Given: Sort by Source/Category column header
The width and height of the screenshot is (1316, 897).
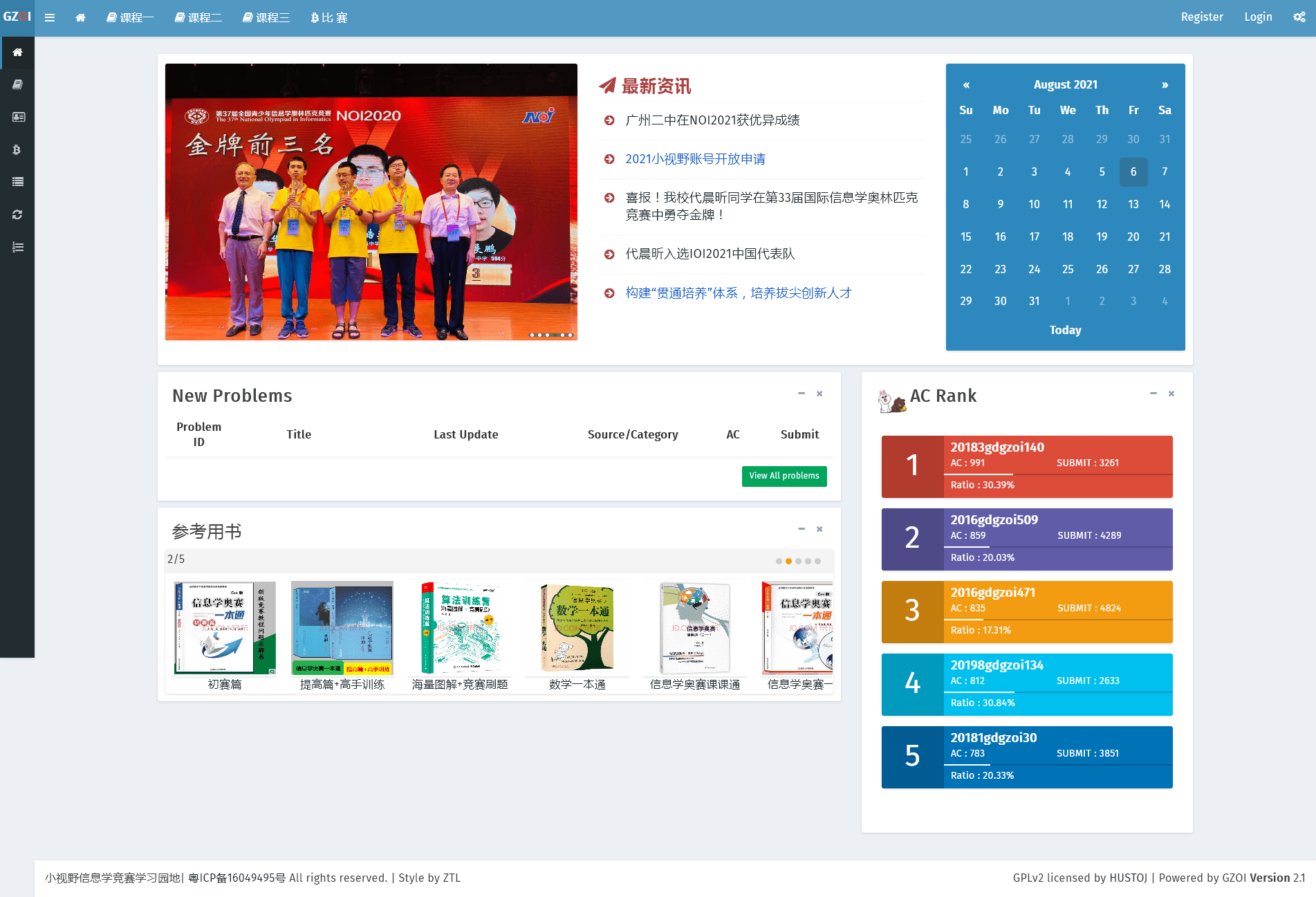Looking at the screenshot, I should click(x=633, y=435).
